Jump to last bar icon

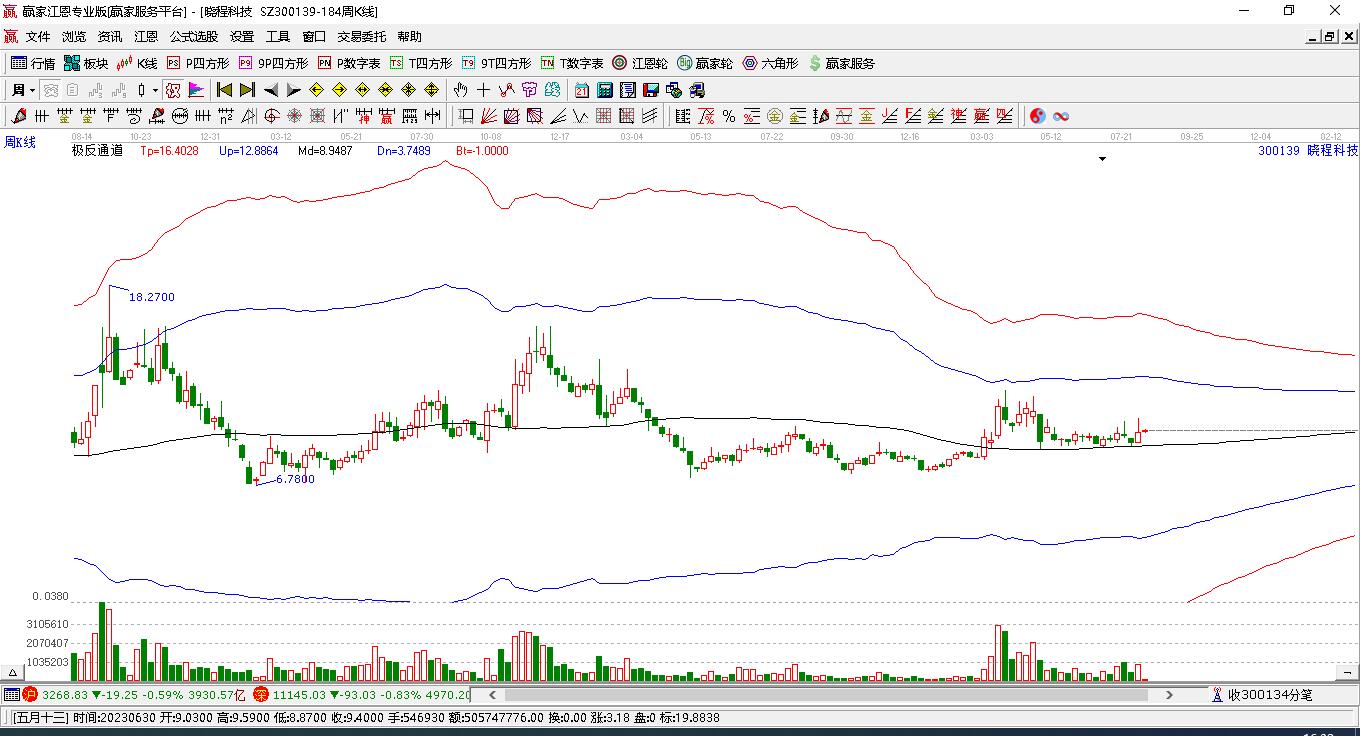click(247, 90)
